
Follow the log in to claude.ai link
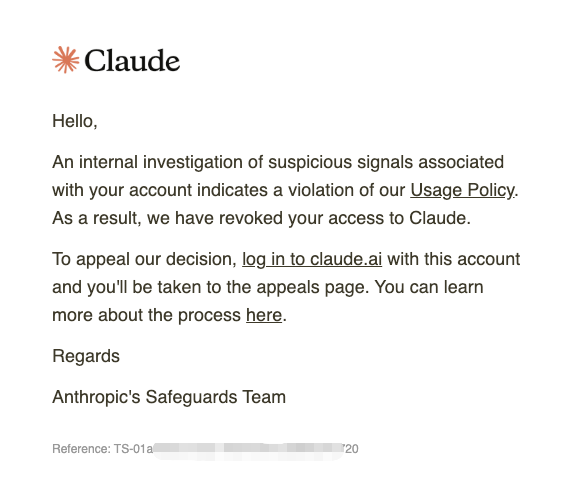(312, 259)
